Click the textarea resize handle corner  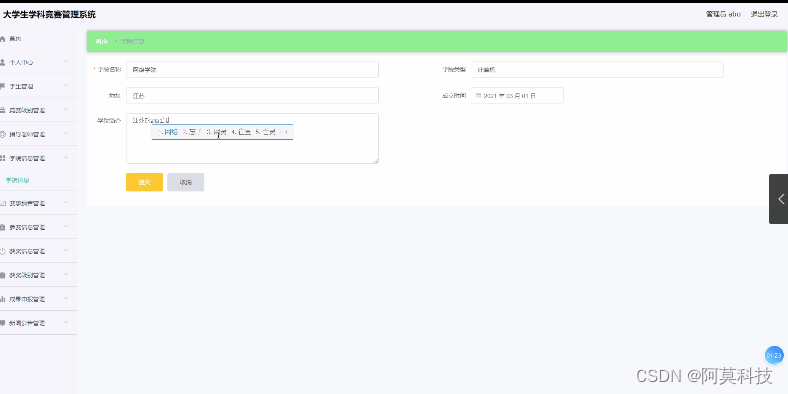pos(375,160)
